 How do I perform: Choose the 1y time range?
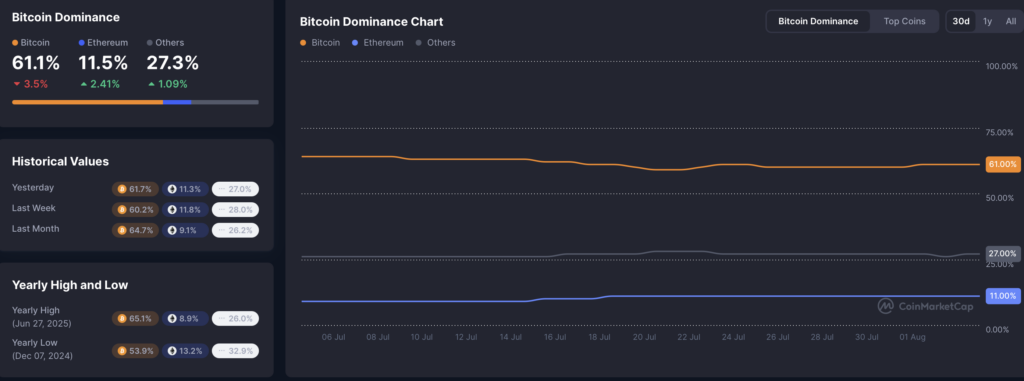987,21
